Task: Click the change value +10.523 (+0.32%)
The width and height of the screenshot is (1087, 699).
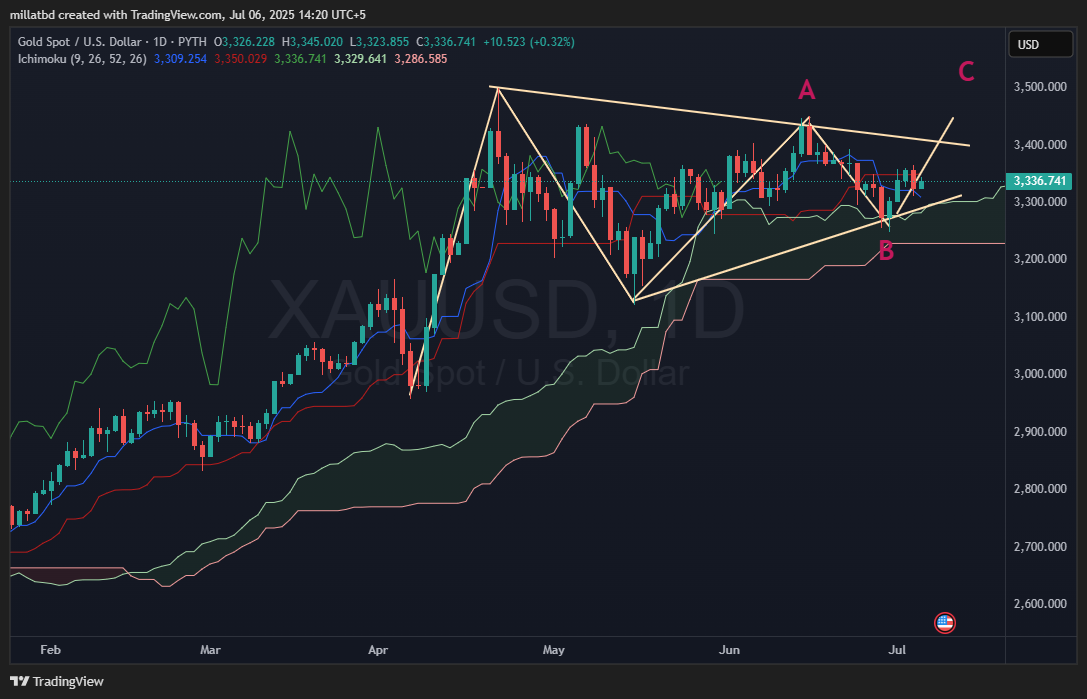Action: click(x=529, y=42)
